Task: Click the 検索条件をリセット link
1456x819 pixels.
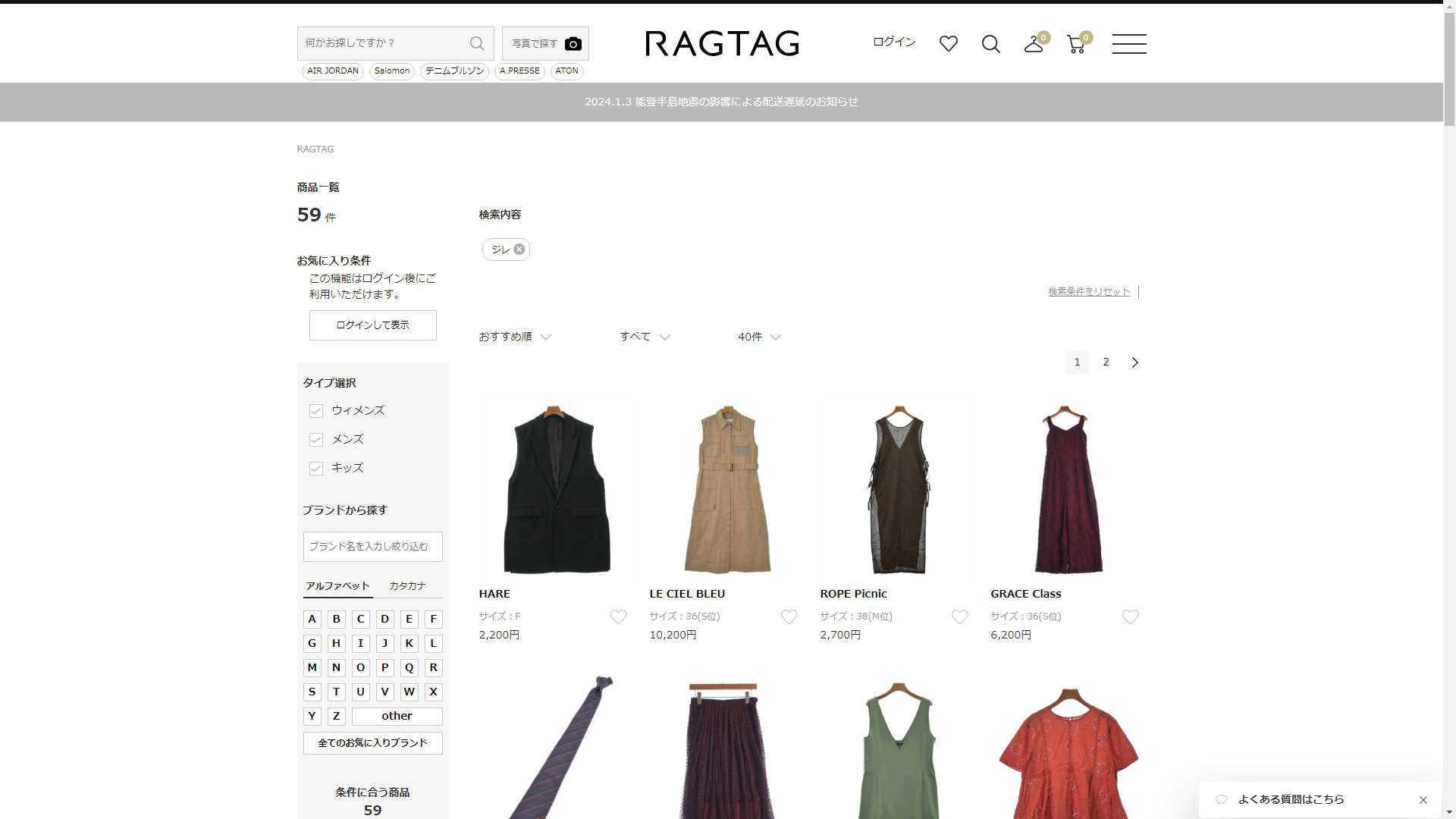Action: click(1088, 292)
